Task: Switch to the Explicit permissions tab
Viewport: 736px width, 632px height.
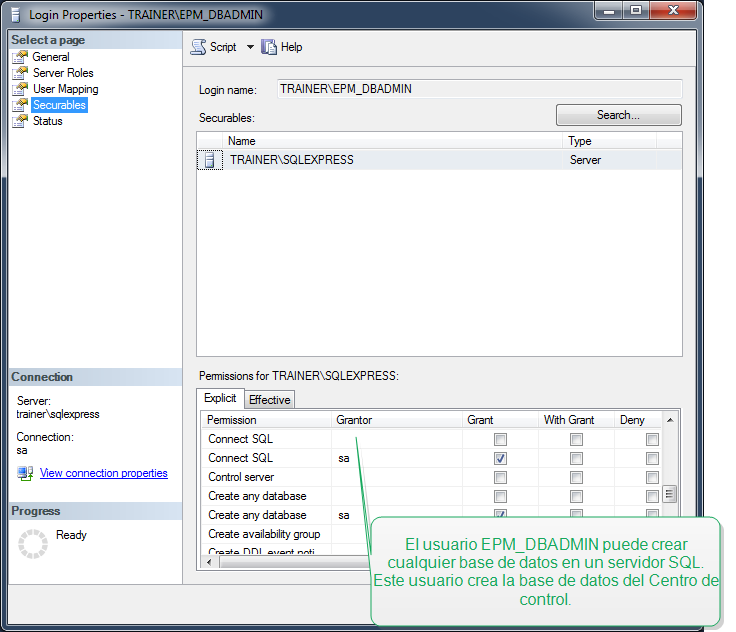Action: coord(220,398)
